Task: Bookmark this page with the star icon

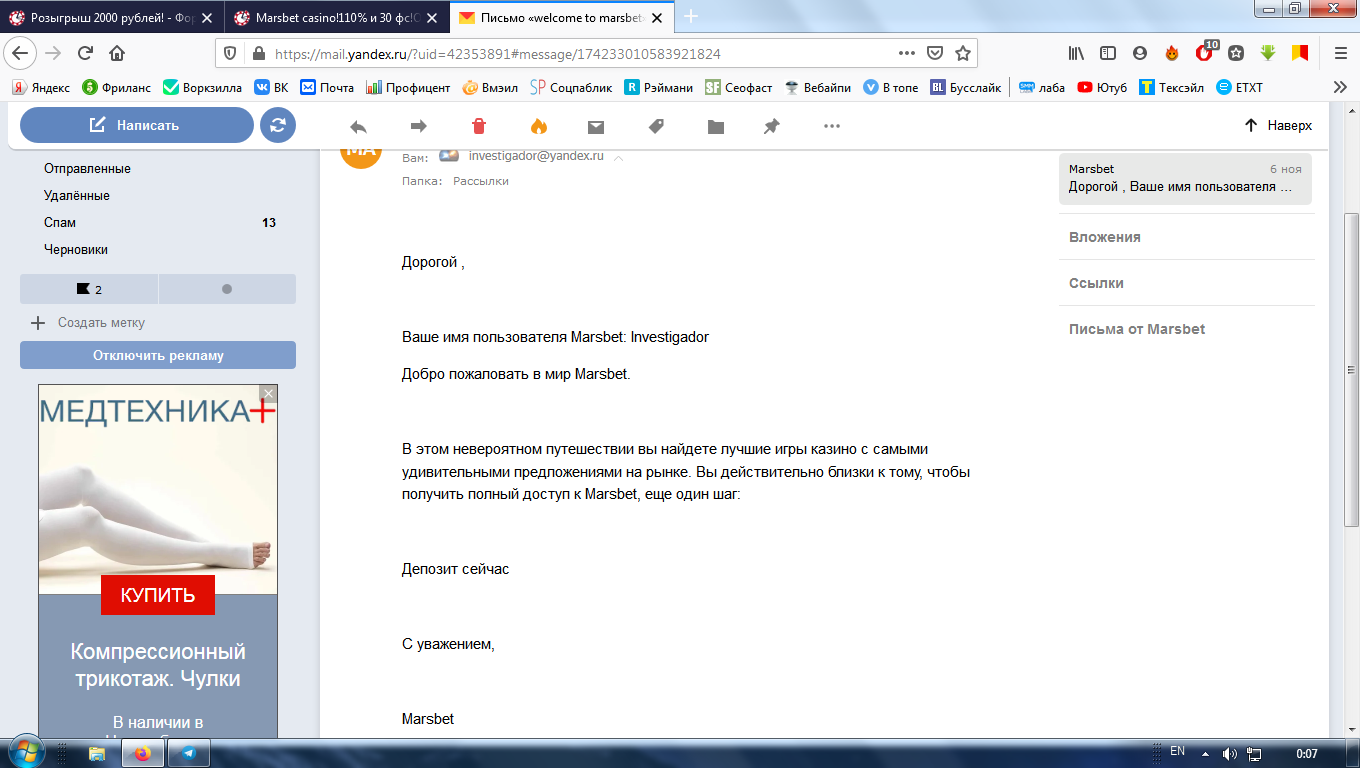Action: 963,54
